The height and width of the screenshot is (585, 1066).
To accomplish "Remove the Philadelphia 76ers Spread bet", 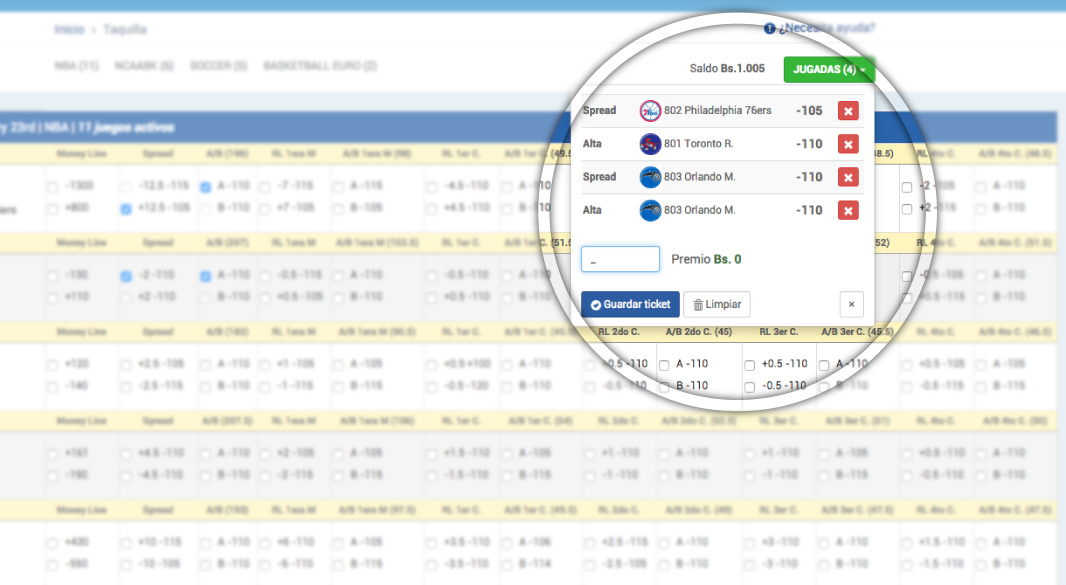I will pos(848,111).
